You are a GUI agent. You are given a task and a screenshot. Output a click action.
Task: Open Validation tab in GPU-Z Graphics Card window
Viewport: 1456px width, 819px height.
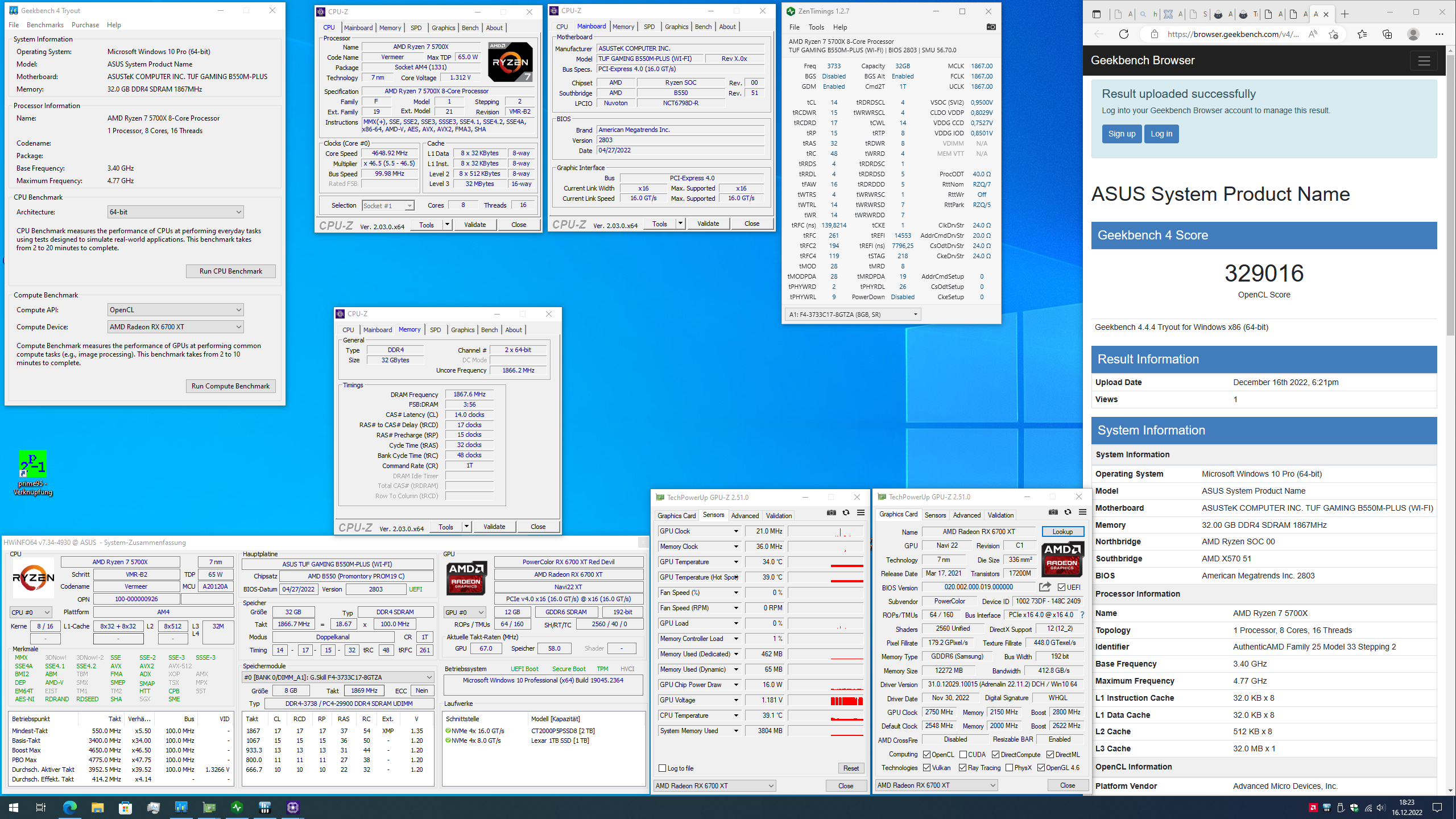(x=1000, y=515)
